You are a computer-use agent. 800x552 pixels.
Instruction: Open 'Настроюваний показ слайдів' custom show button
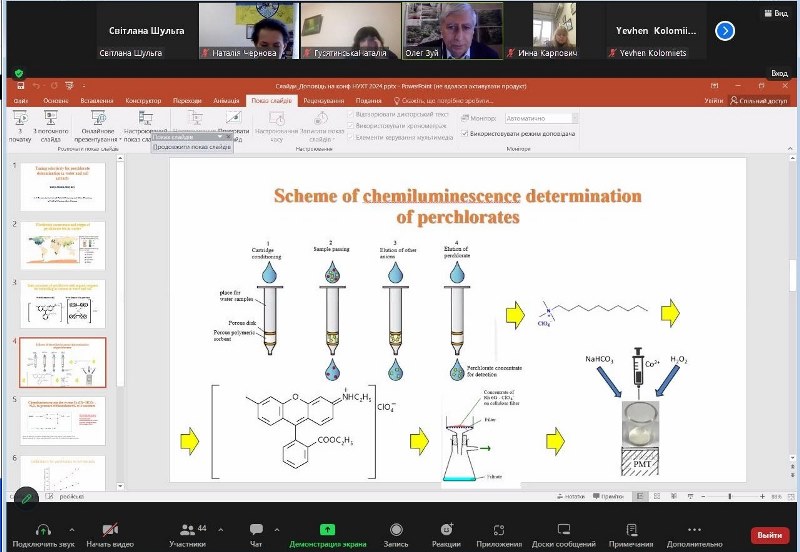tap(145, 126)
